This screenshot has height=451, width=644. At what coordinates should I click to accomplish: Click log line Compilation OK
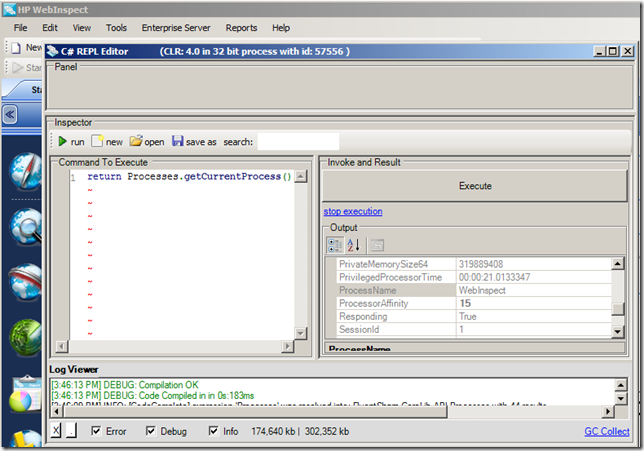tap(125, 385)
